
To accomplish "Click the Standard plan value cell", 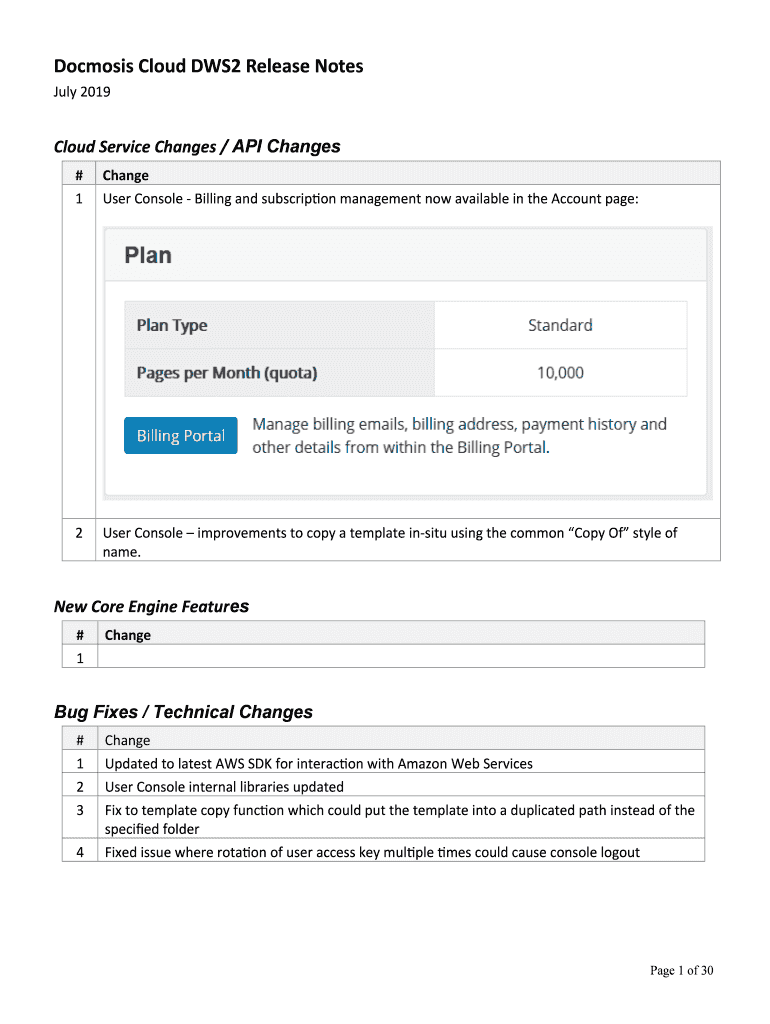I will pyautogui.click(x=560, y=325).
